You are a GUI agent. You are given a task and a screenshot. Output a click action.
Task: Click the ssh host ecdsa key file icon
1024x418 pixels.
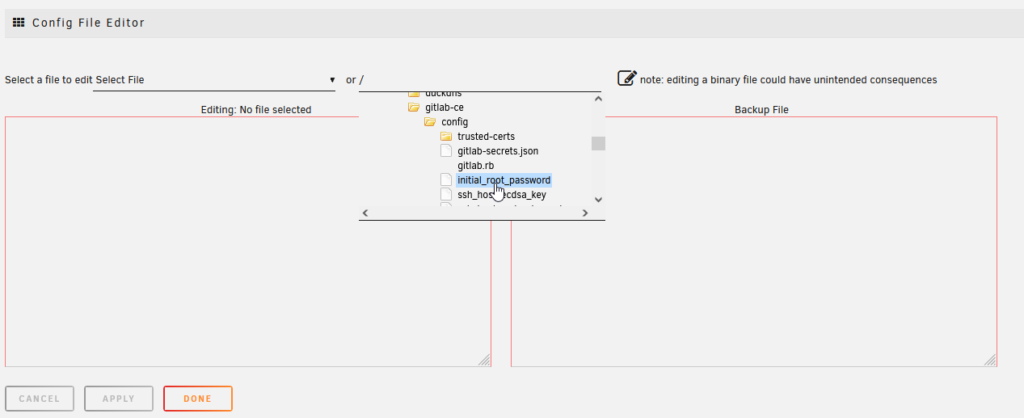[447, 195]
